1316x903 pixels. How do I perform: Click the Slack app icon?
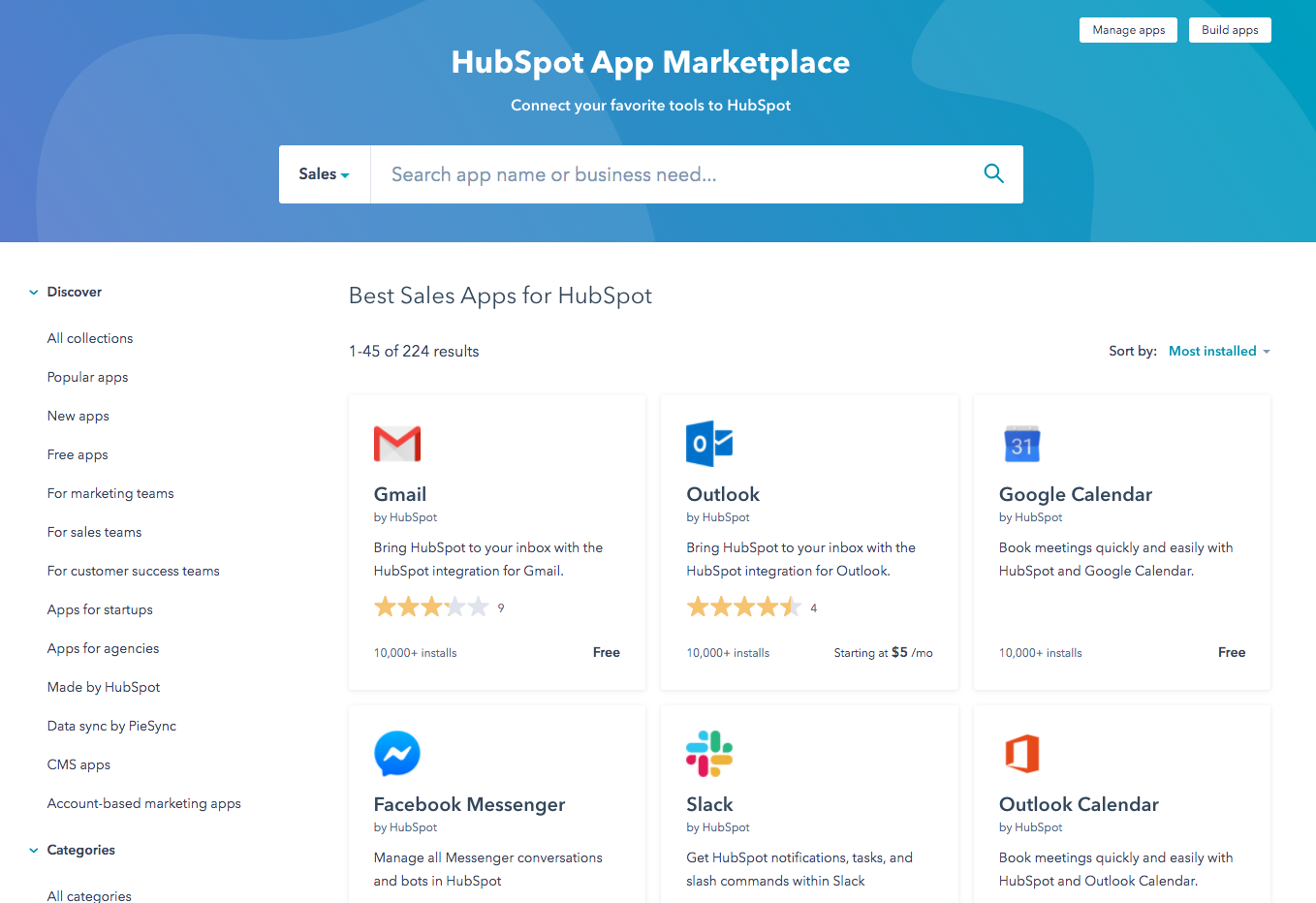pos(710,753)
